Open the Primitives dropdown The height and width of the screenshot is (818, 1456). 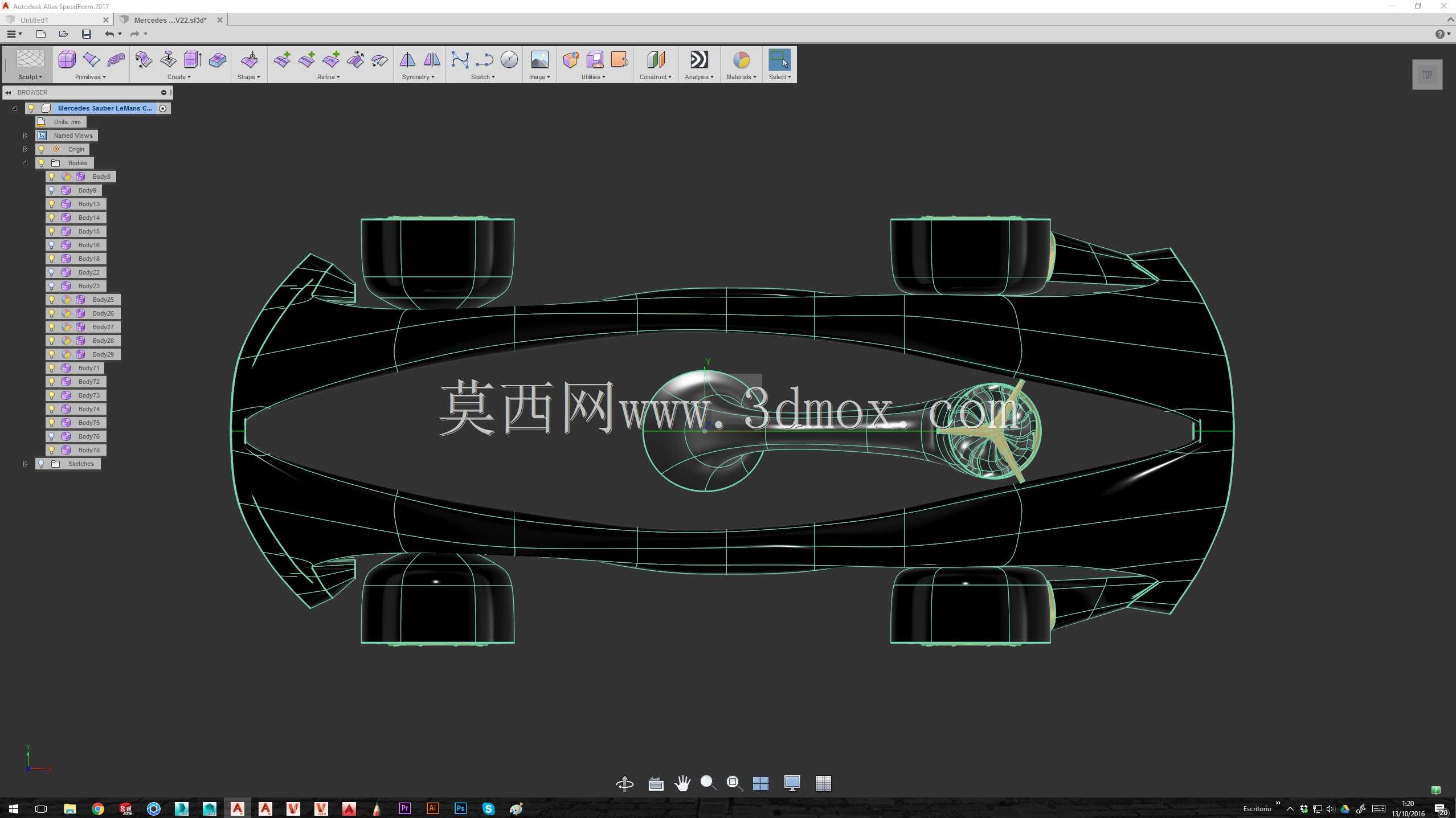point(90,77)
